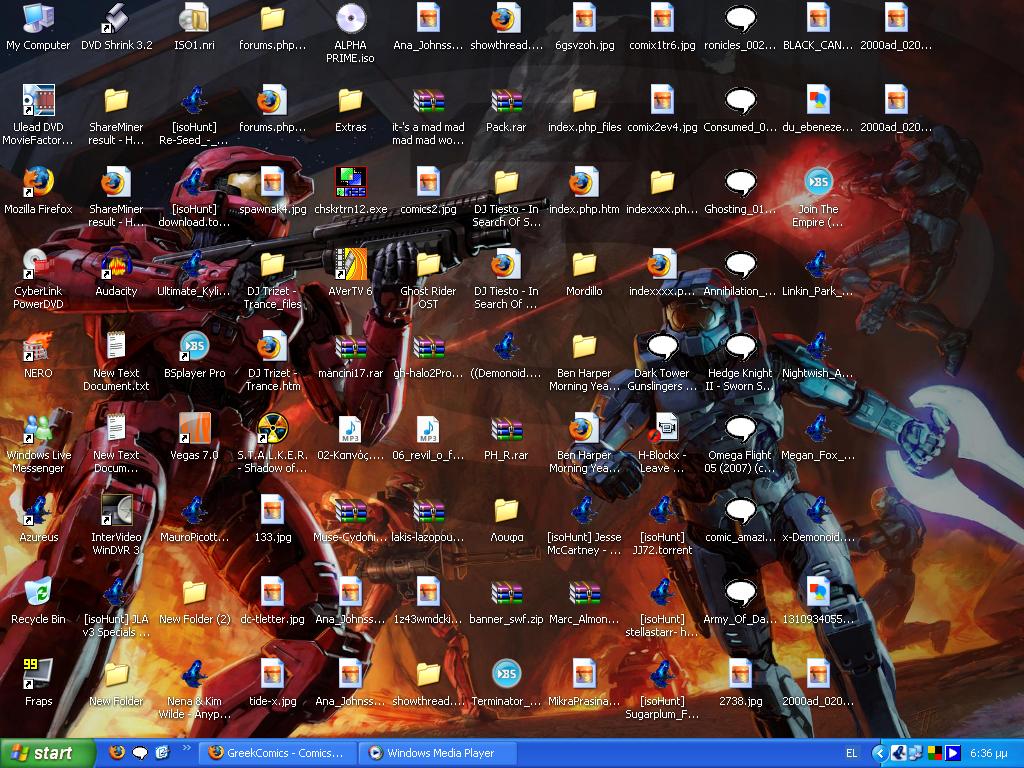Select the New Folder (2) folder
Screen dimensions: 1024x768
[x=194, y=601]
